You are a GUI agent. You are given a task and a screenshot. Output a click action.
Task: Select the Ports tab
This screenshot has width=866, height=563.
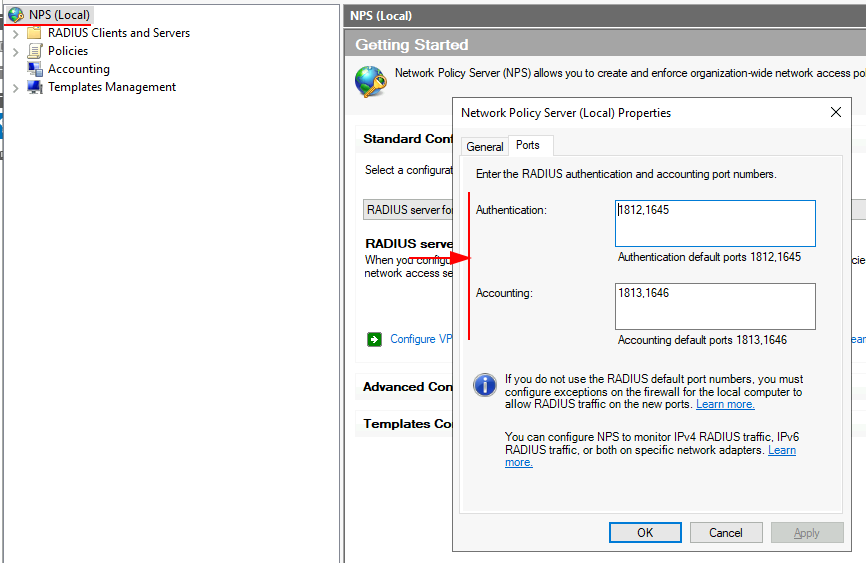[x=528, y=145]
